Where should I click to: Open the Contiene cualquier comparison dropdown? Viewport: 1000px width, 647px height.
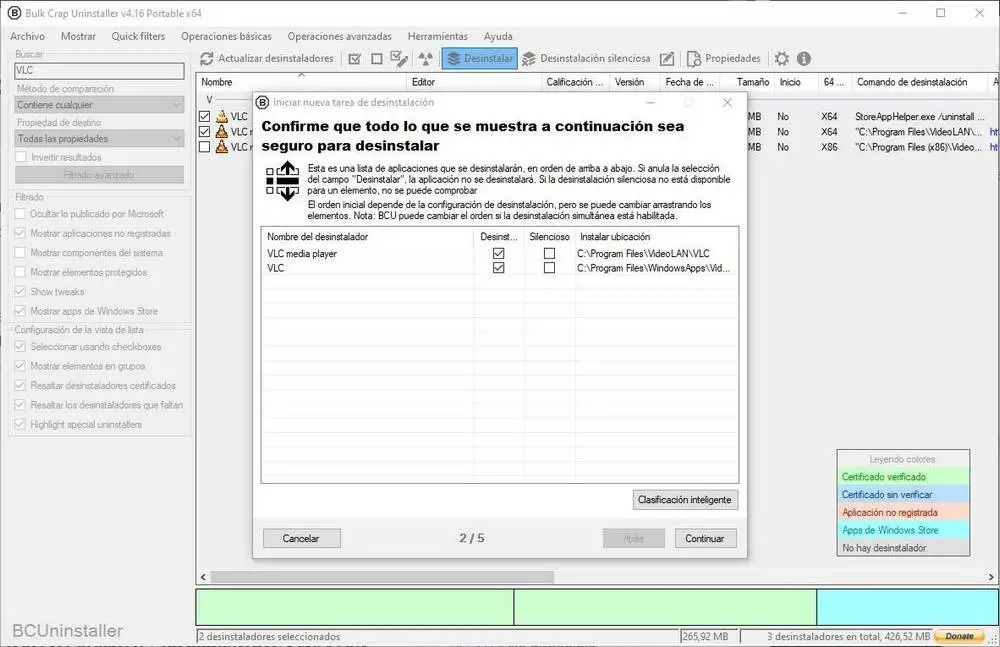coord(99,105)
